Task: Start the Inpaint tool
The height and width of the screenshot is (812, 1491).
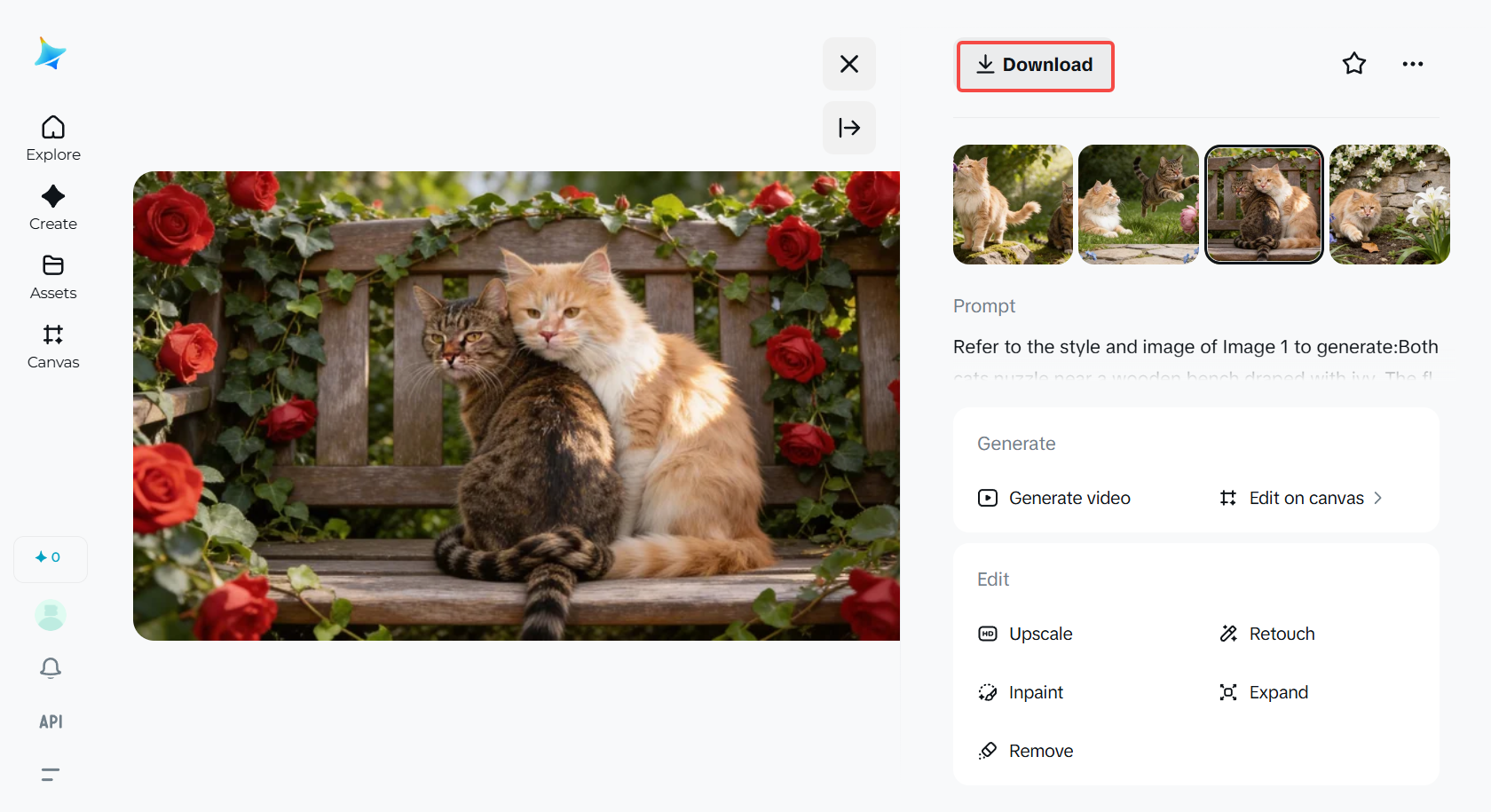Action: point(1021,692)
